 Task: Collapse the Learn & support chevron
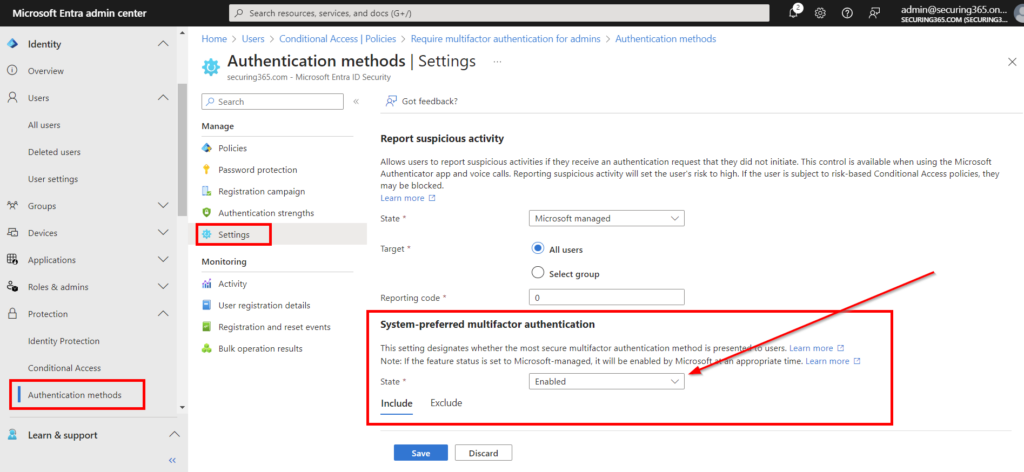pos(174,435)
